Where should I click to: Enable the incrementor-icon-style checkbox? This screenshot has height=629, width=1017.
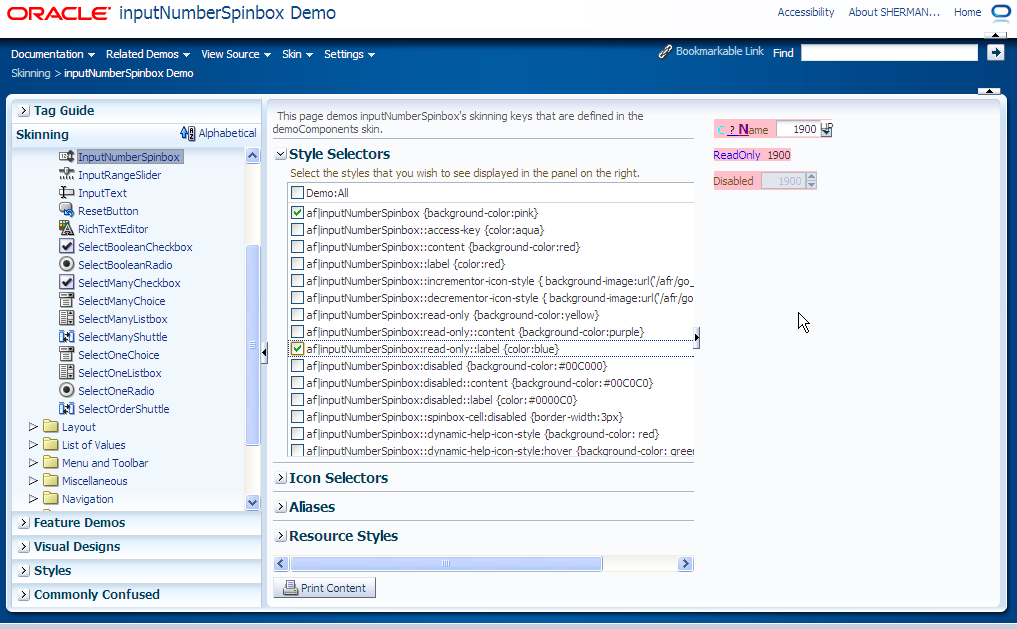point(297,280)
